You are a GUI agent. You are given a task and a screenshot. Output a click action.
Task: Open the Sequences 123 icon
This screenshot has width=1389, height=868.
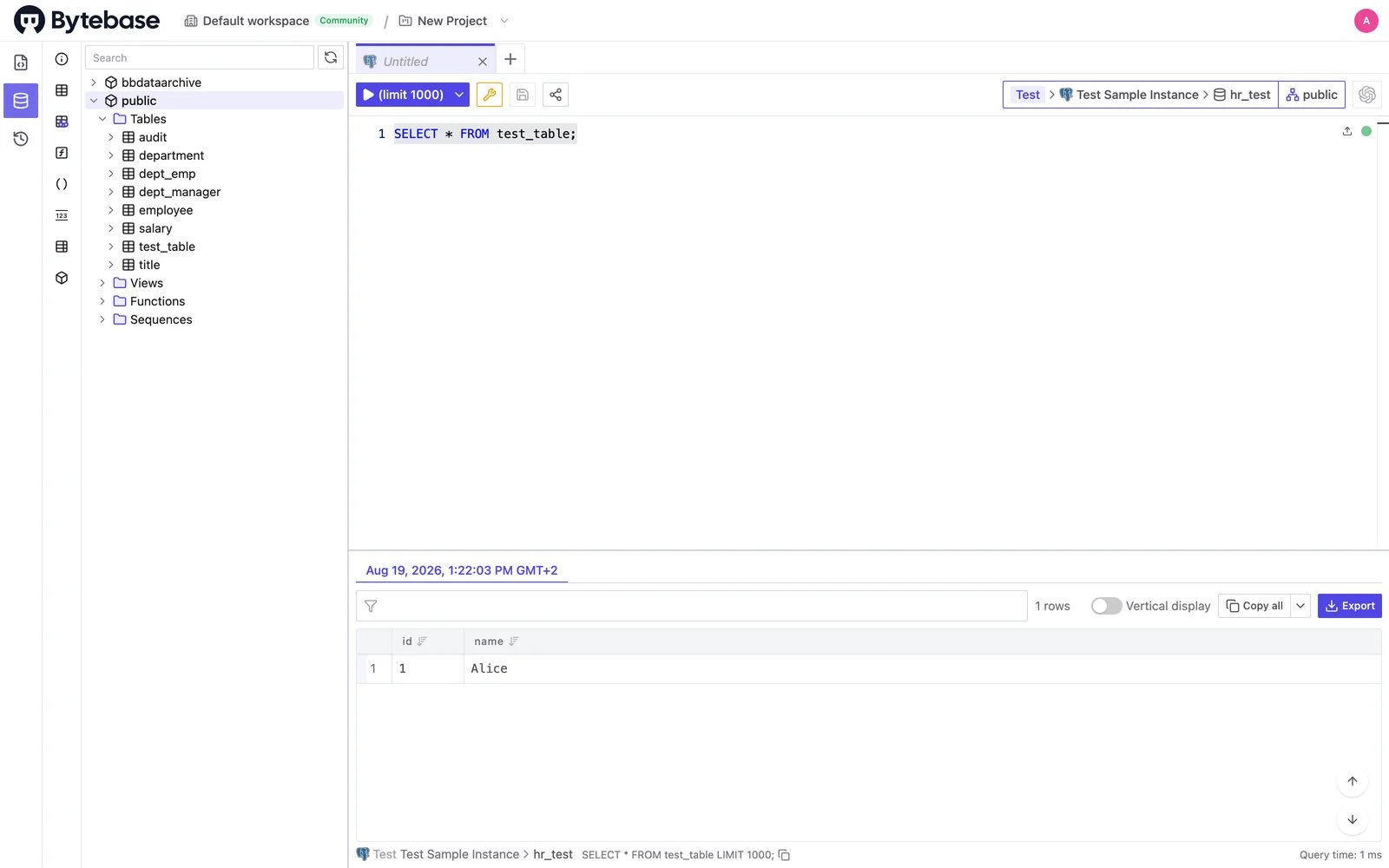62,215
